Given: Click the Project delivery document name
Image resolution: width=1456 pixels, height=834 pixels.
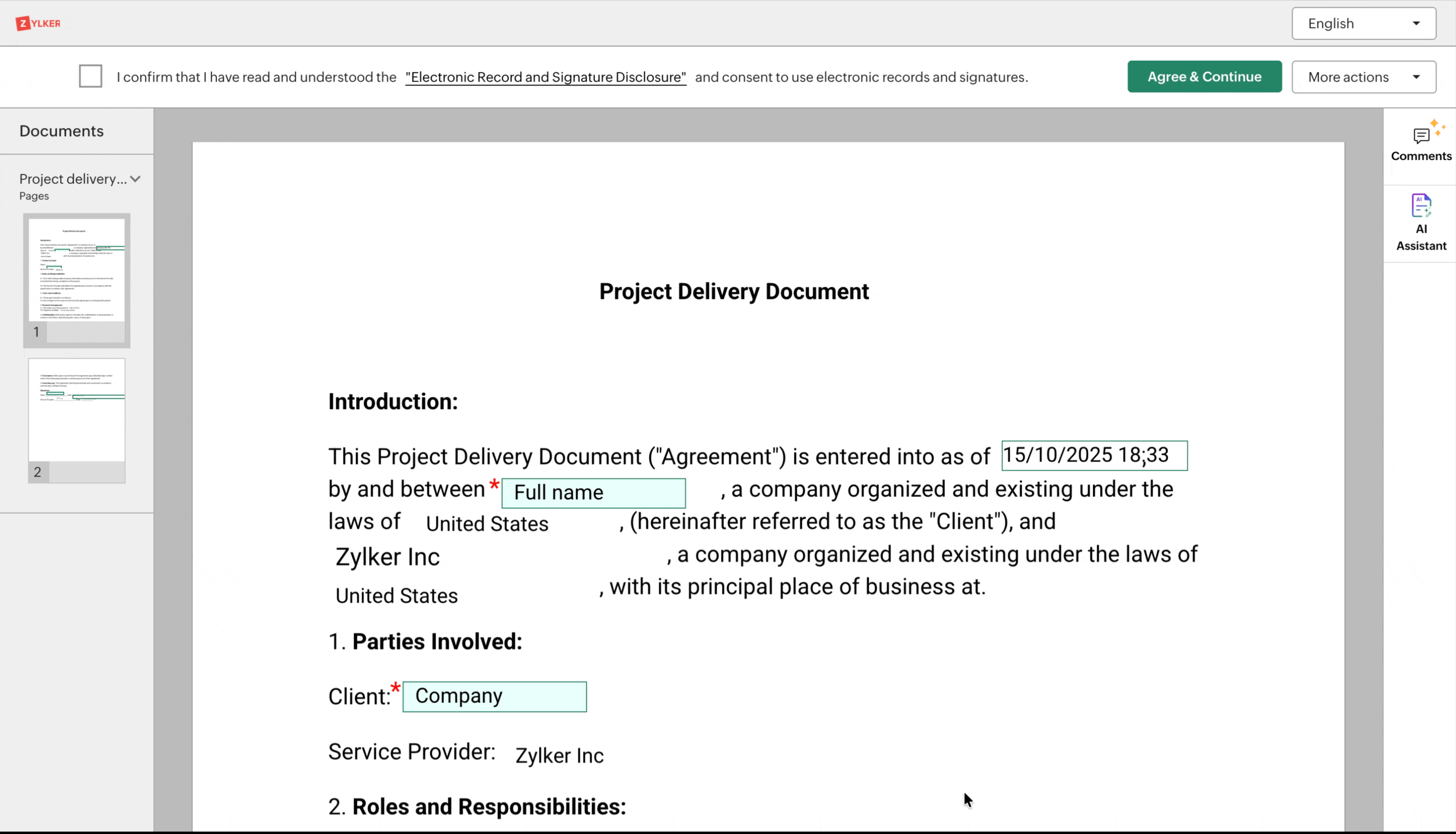Looking at the screenshot, I should point(73,179).
